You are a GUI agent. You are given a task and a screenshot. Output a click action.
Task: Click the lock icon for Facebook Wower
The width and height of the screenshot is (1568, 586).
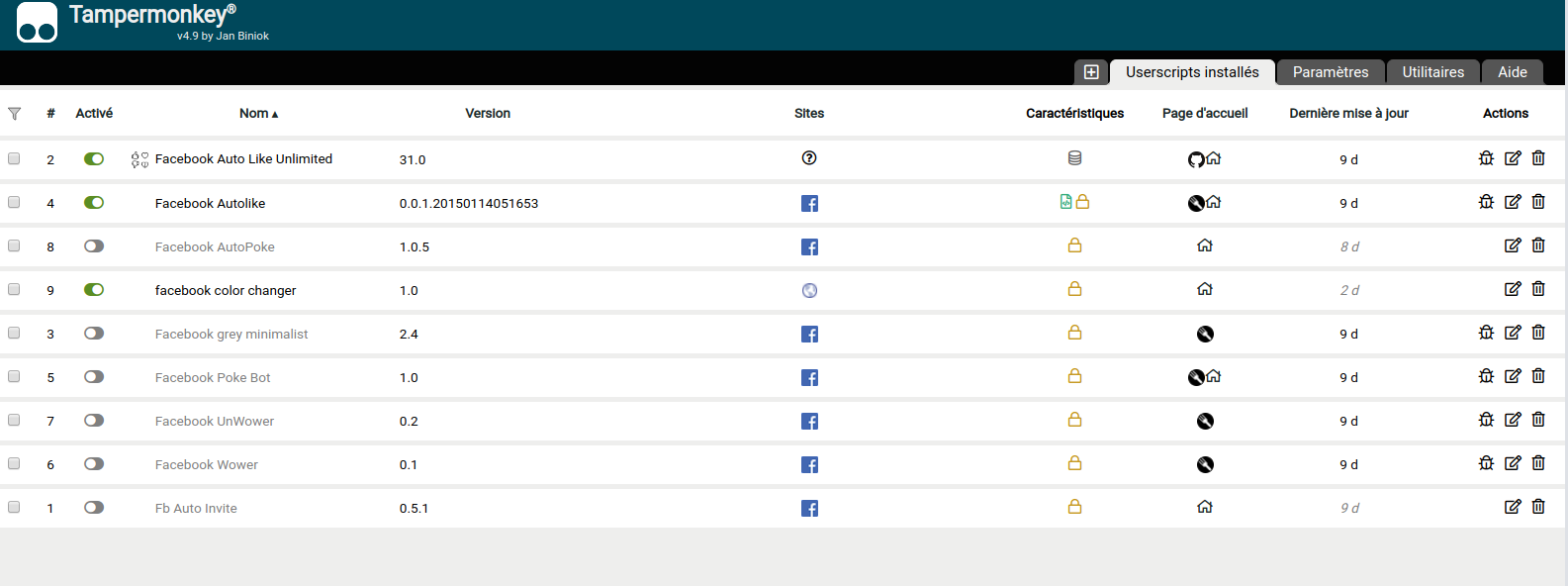1075,463
